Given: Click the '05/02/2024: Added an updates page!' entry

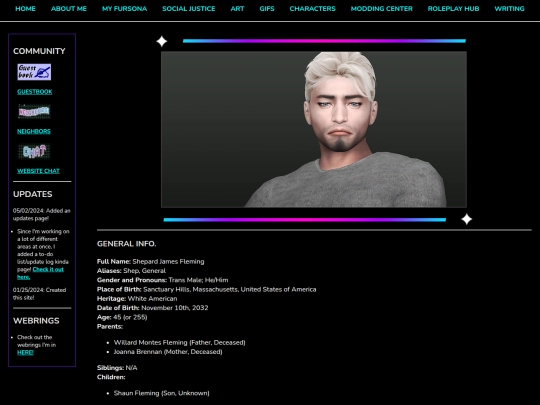Looking at the screenshot, I should [42, 215].
